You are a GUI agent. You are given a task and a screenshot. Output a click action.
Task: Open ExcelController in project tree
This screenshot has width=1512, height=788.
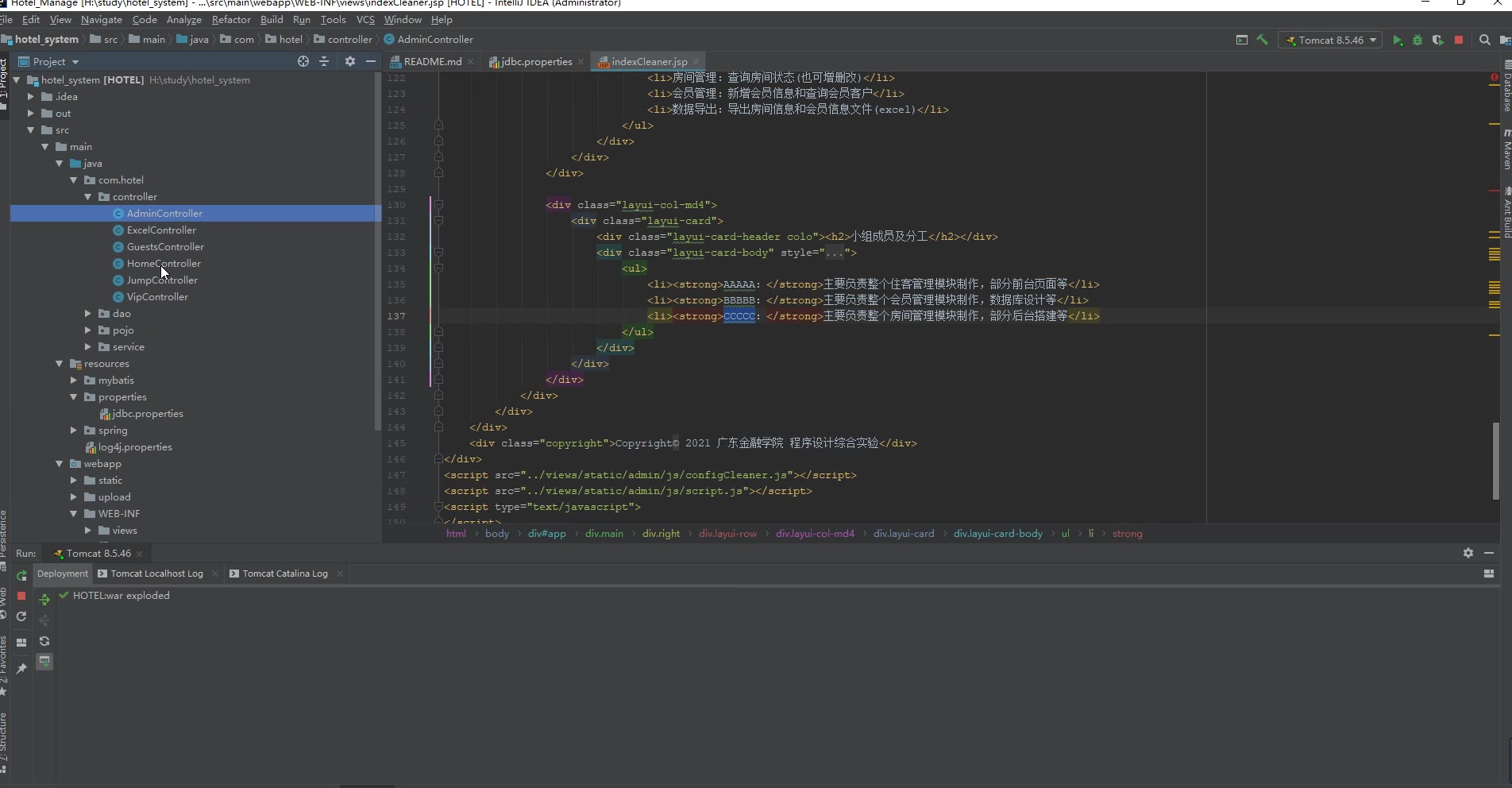[161, 230]
